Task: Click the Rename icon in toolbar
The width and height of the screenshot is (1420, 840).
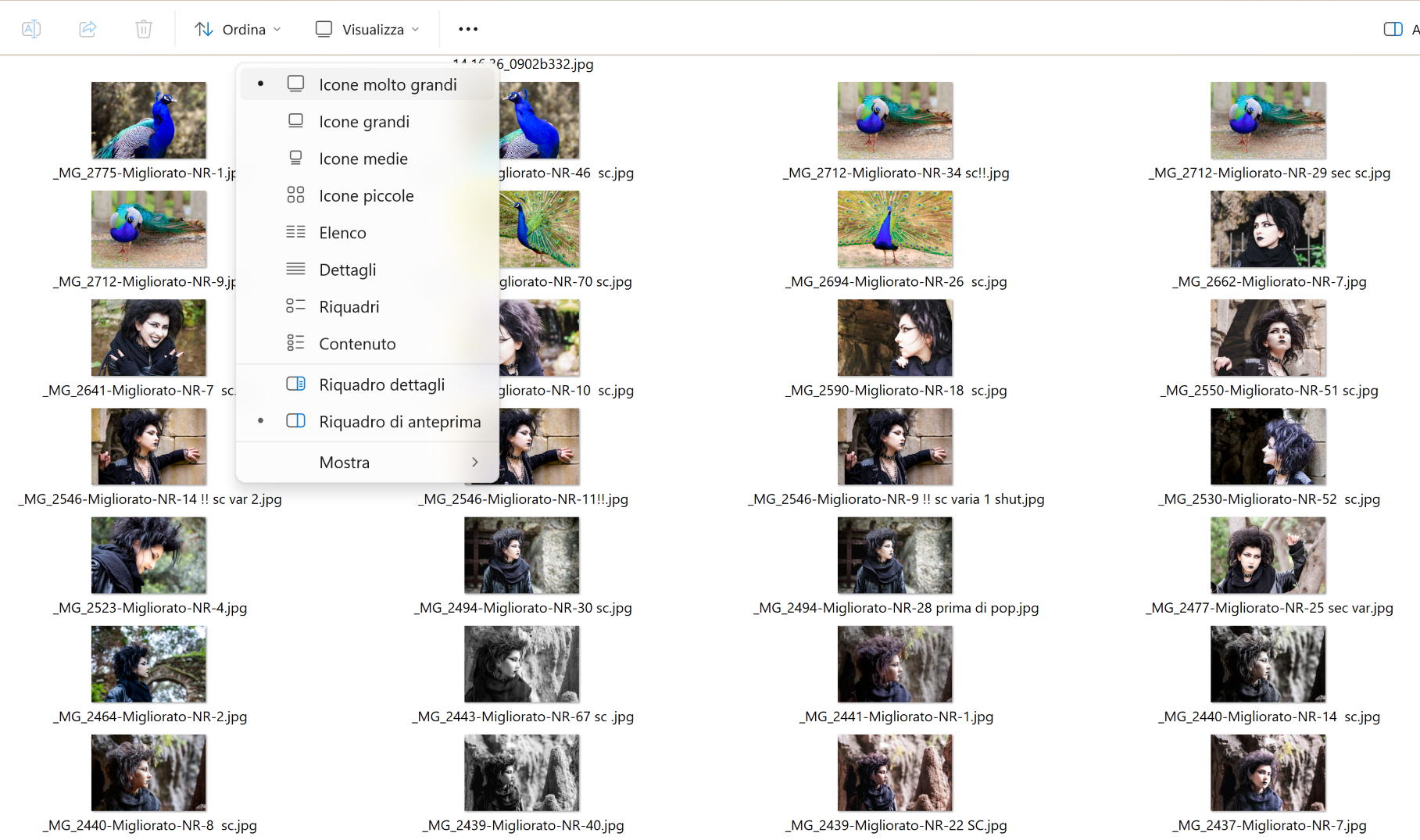Action: coord(31,29)
